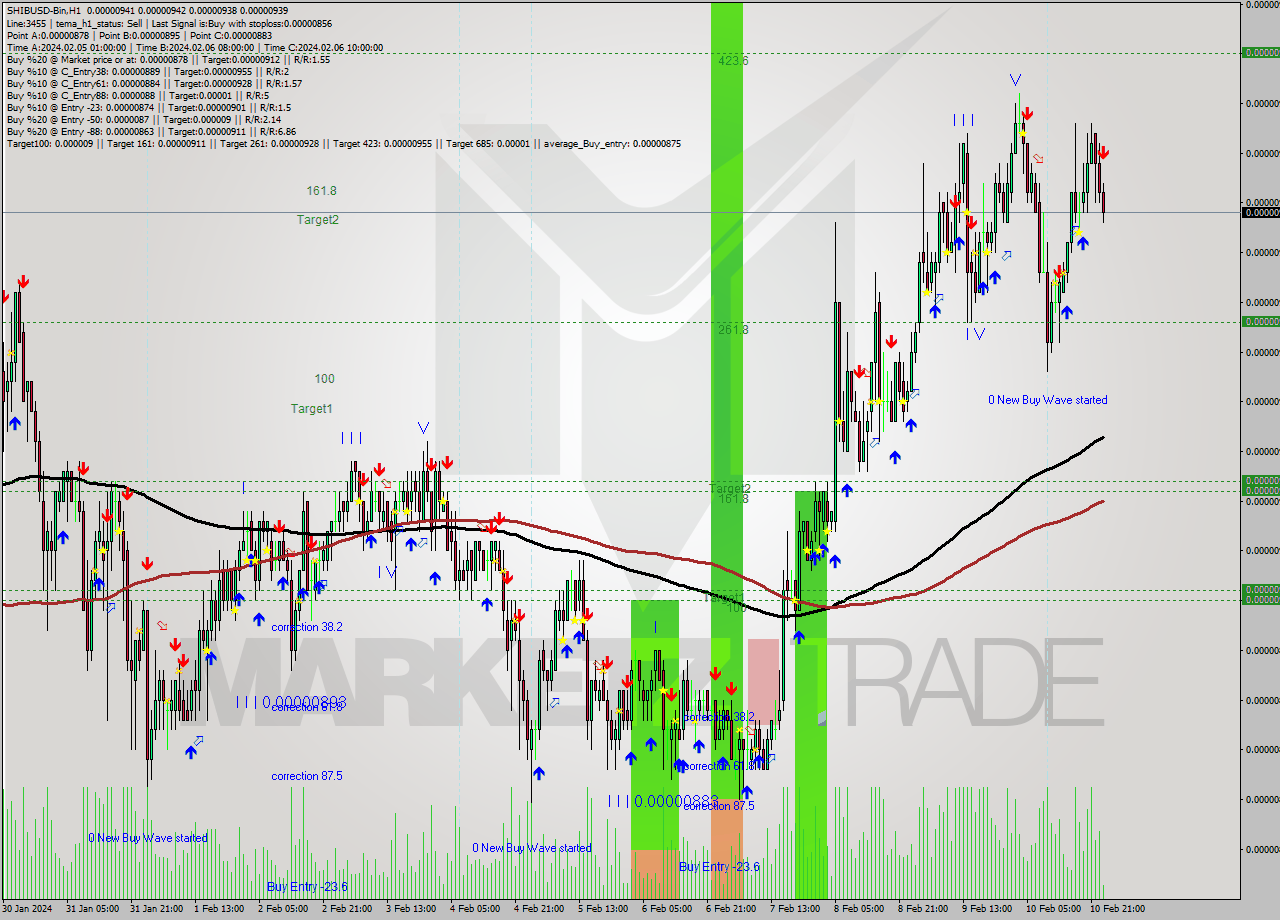This screenshot has height=920, width=1280.
Task: Click the 'Buy %10 @ C_Entry88' line
Action: (x=137, y=95)
